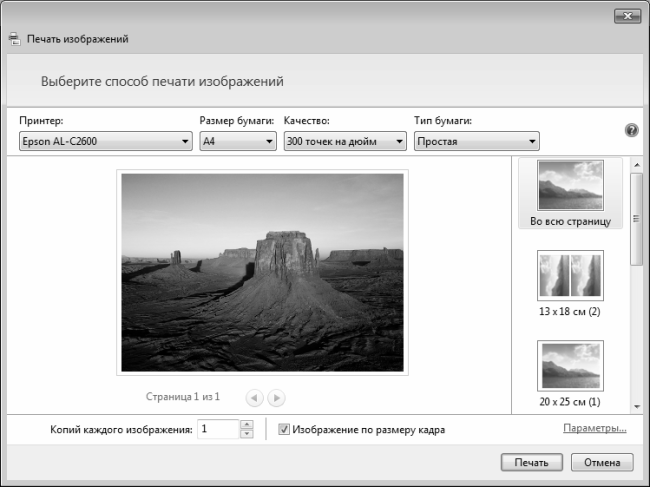Open the Принтер dropdown Epson AL-C2600
This screenshot has width=650, height=487.
click(106, 141)
